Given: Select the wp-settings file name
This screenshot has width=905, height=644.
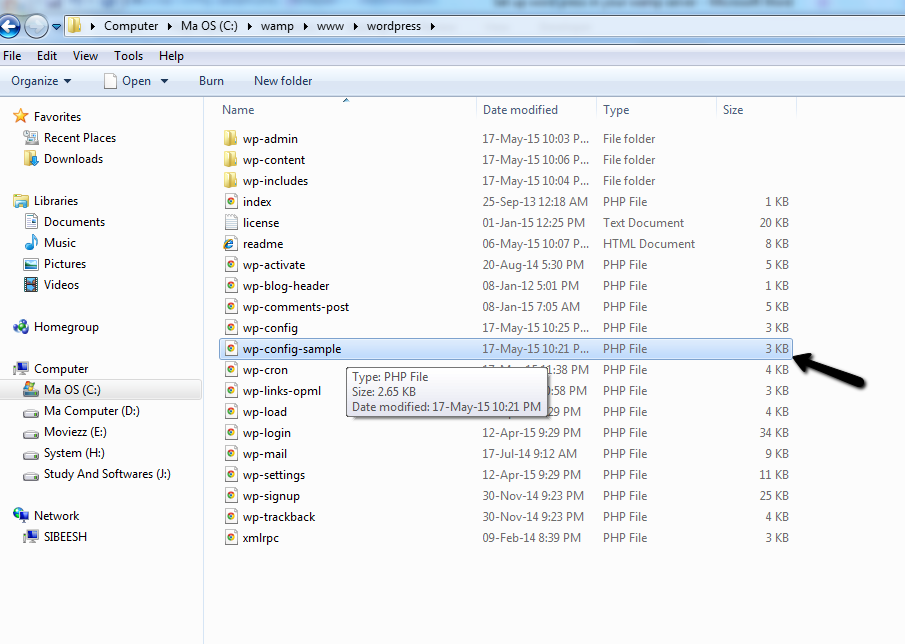Looking at the screenshot, I should (x=274, y=475).
